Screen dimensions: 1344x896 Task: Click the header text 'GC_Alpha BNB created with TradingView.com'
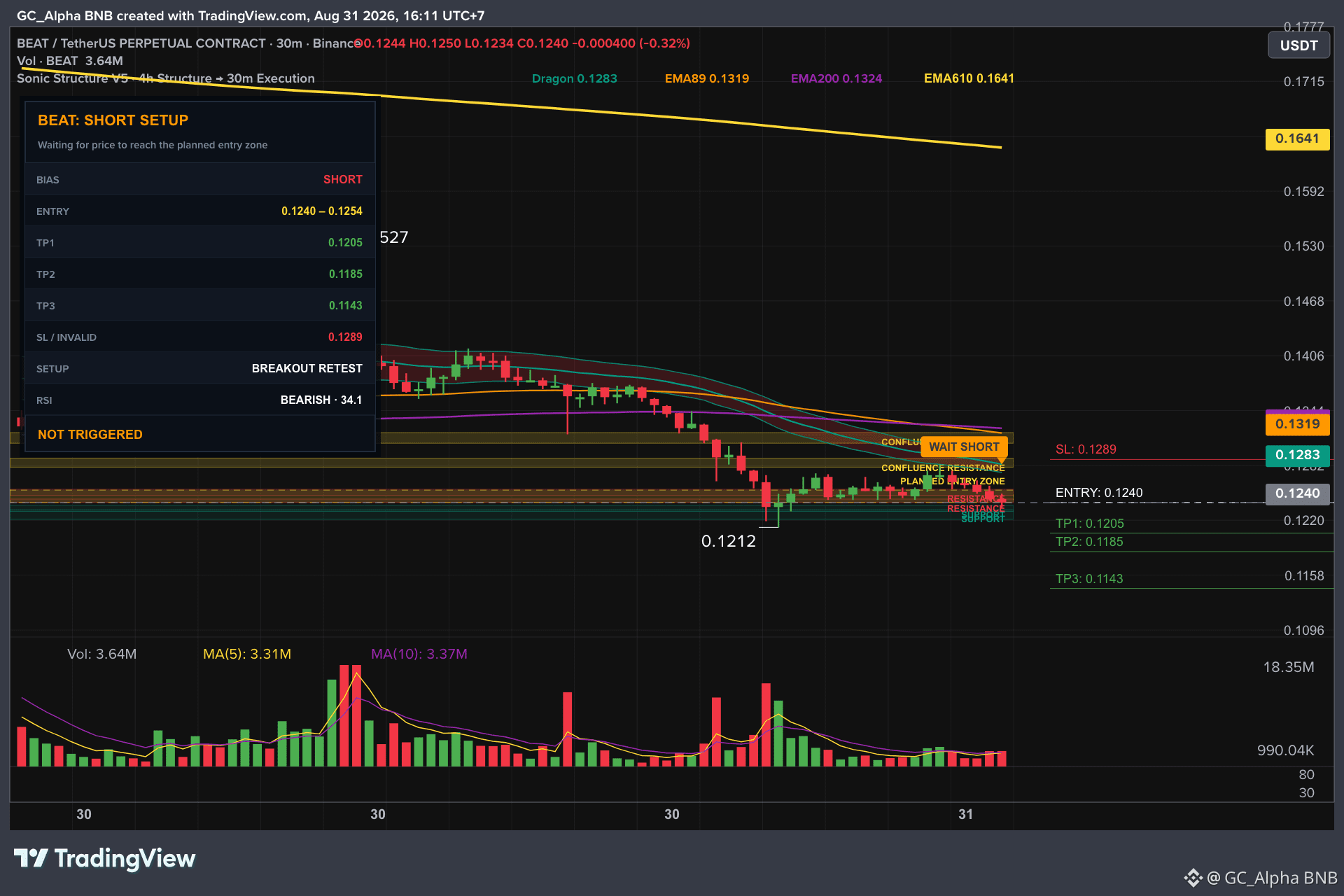click(162, 16)
